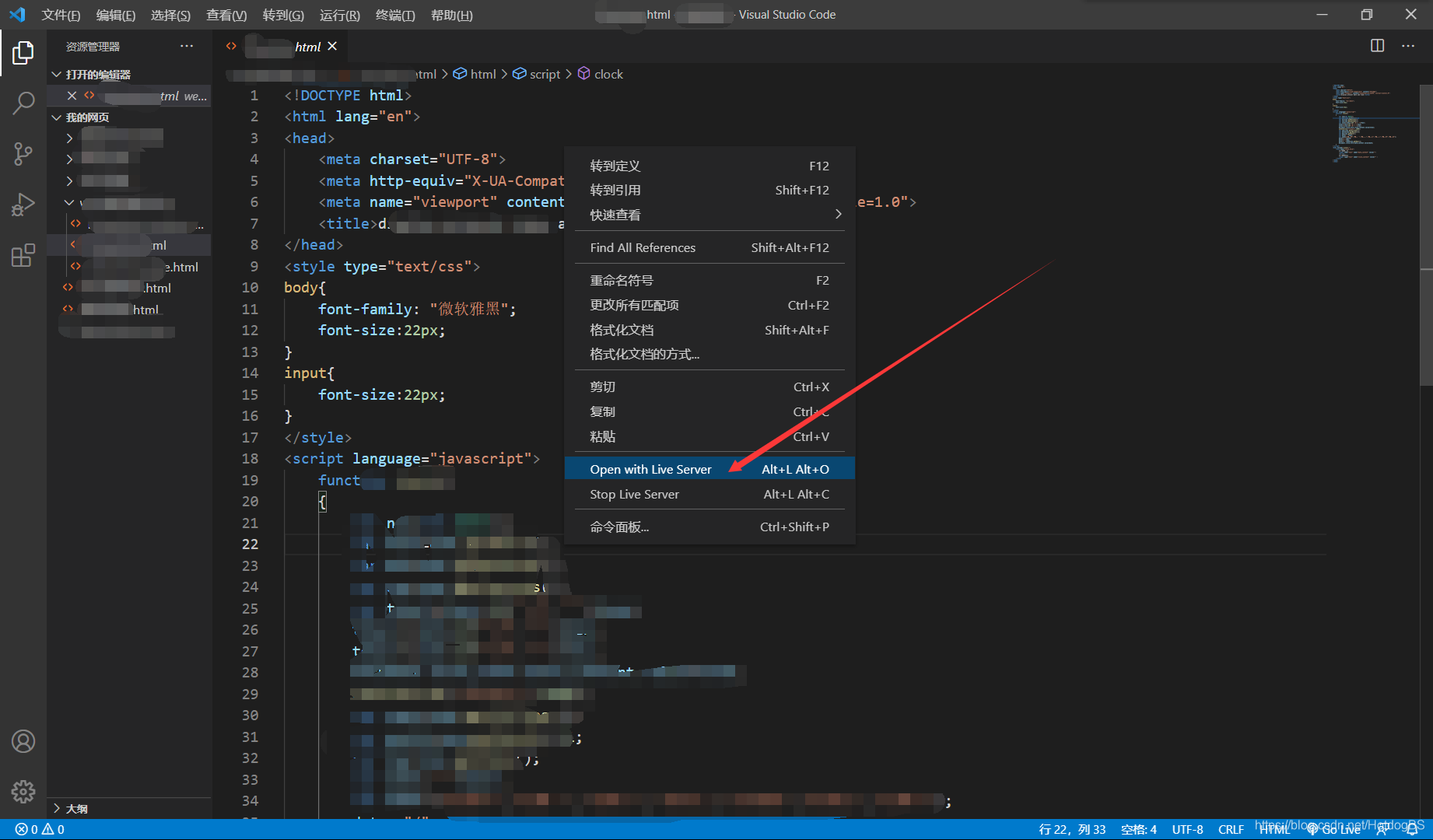The image size is (1433, 840).
Task: Choose 格式化文档的方式... in context menu
Action: click(x=709, y=354)
